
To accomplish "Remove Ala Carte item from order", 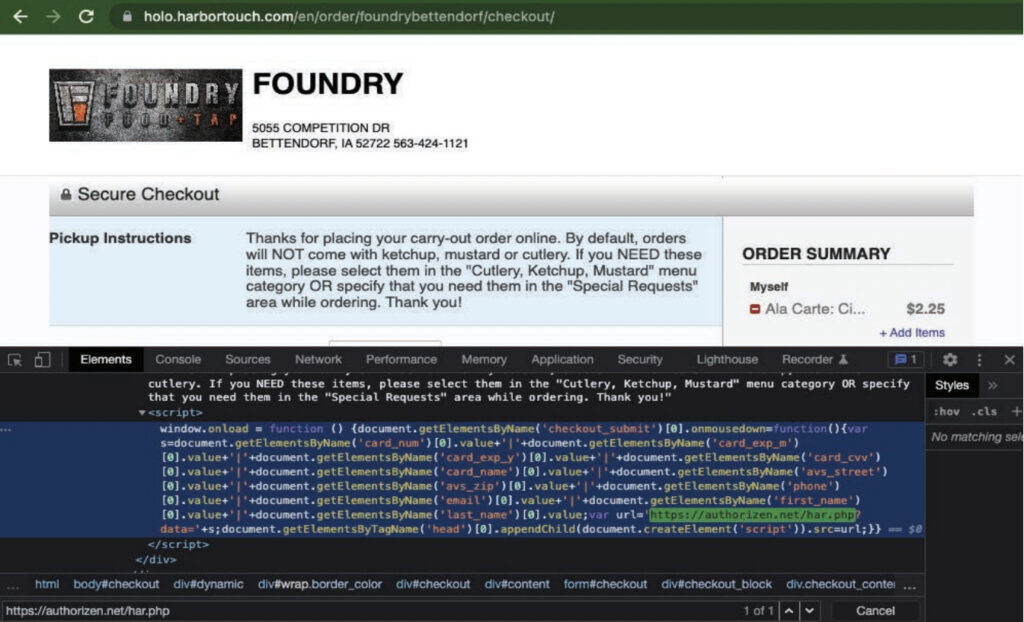I will (x=755, y=309).
